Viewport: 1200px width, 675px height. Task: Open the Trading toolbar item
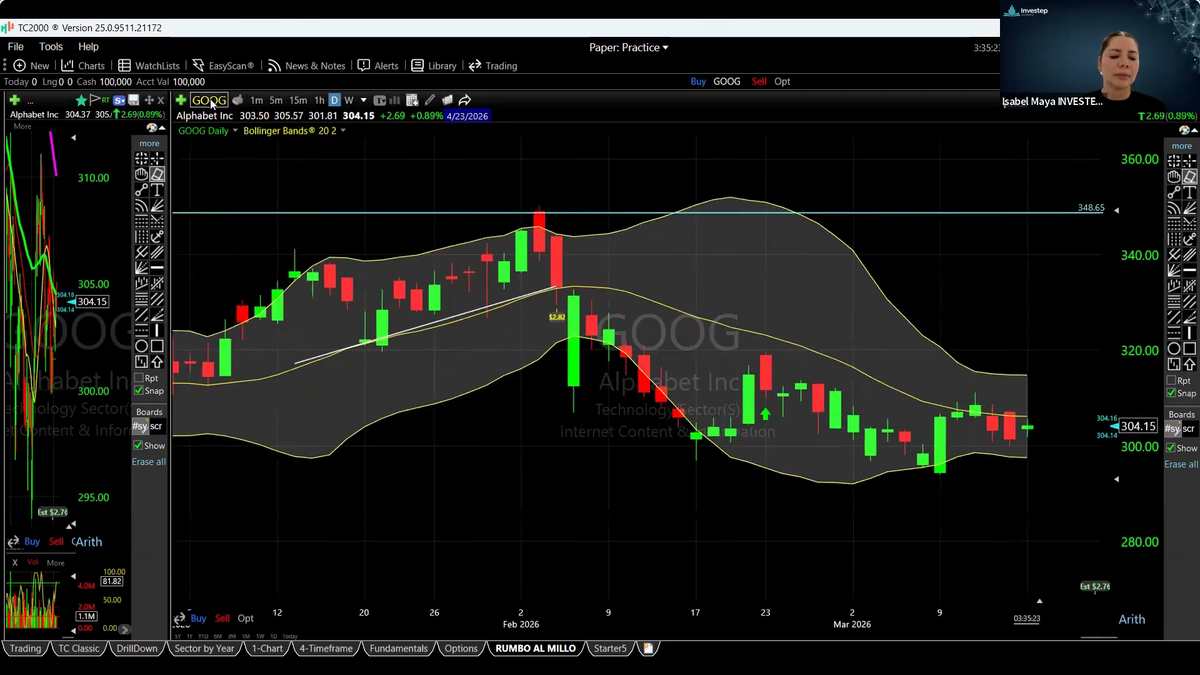point(493,66)
